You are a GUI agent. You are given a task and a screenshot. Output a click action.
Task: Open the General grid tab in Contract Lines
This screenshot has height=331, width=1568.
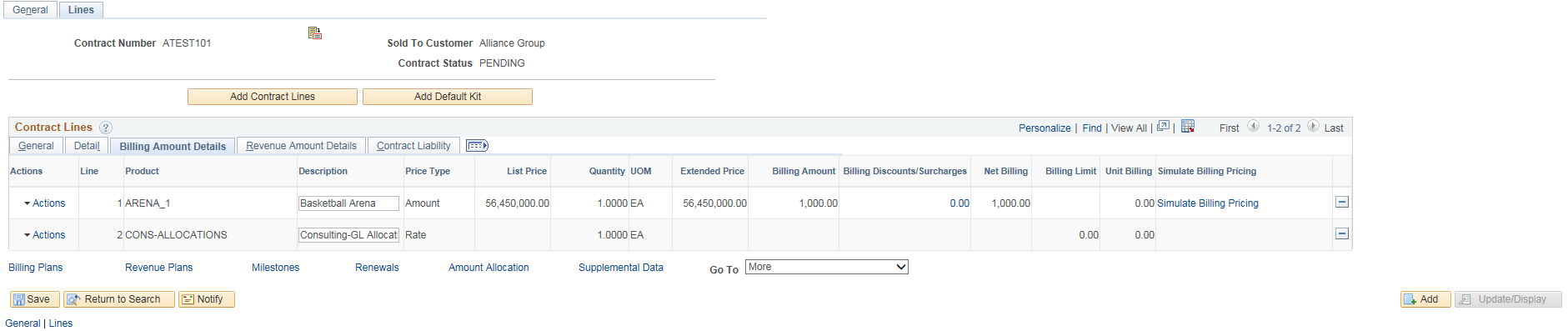point(36,146)
